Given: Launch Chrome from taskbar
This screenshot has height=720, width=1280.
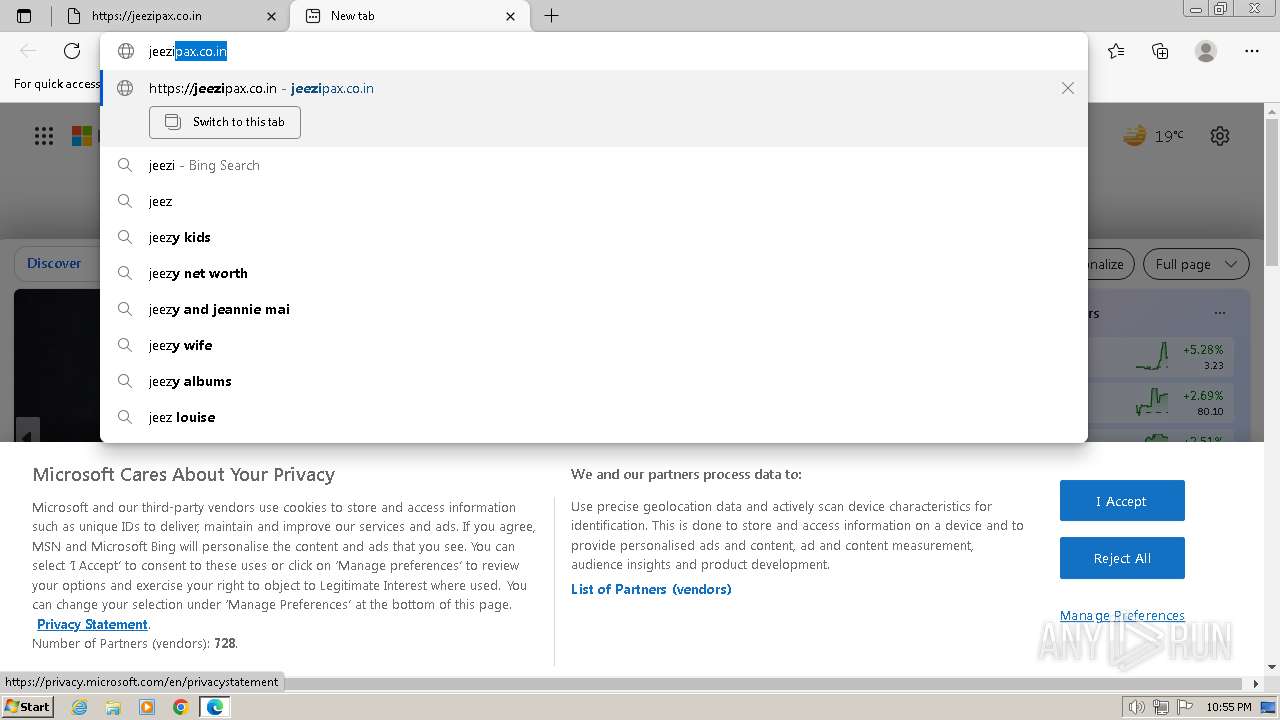Looking at the screenshot, I should [x=181, y=707].
